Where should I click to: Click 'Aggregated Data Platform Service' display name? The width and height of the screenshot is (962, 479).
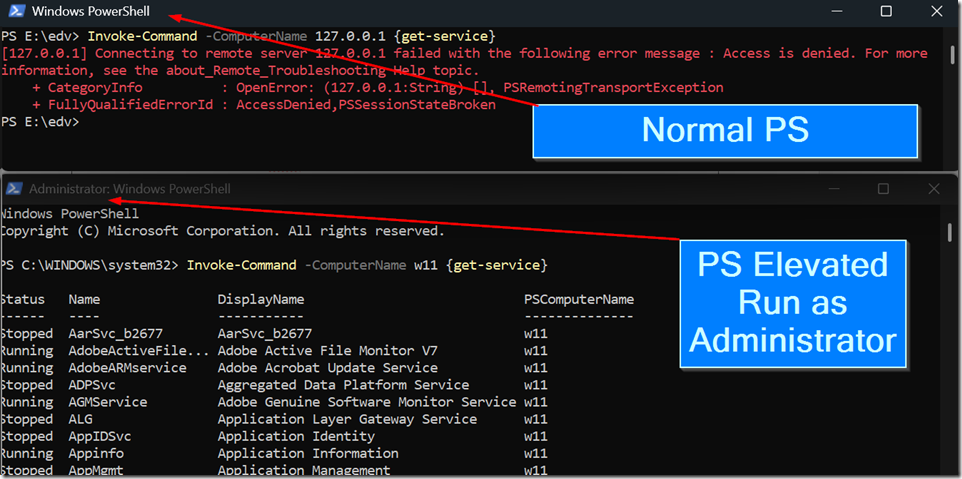(x=344, y=386)
